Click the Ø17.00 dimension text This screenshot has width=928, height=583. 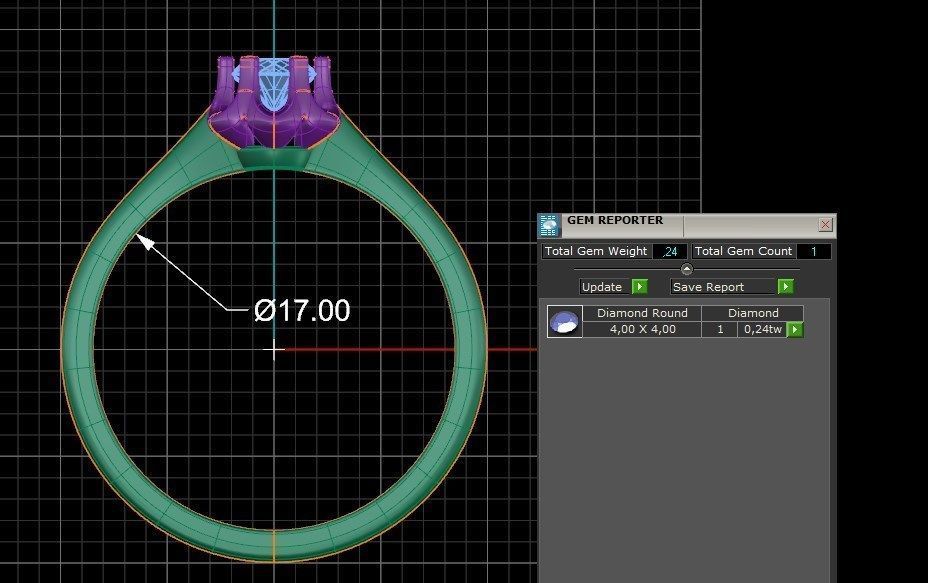(302, 311)
